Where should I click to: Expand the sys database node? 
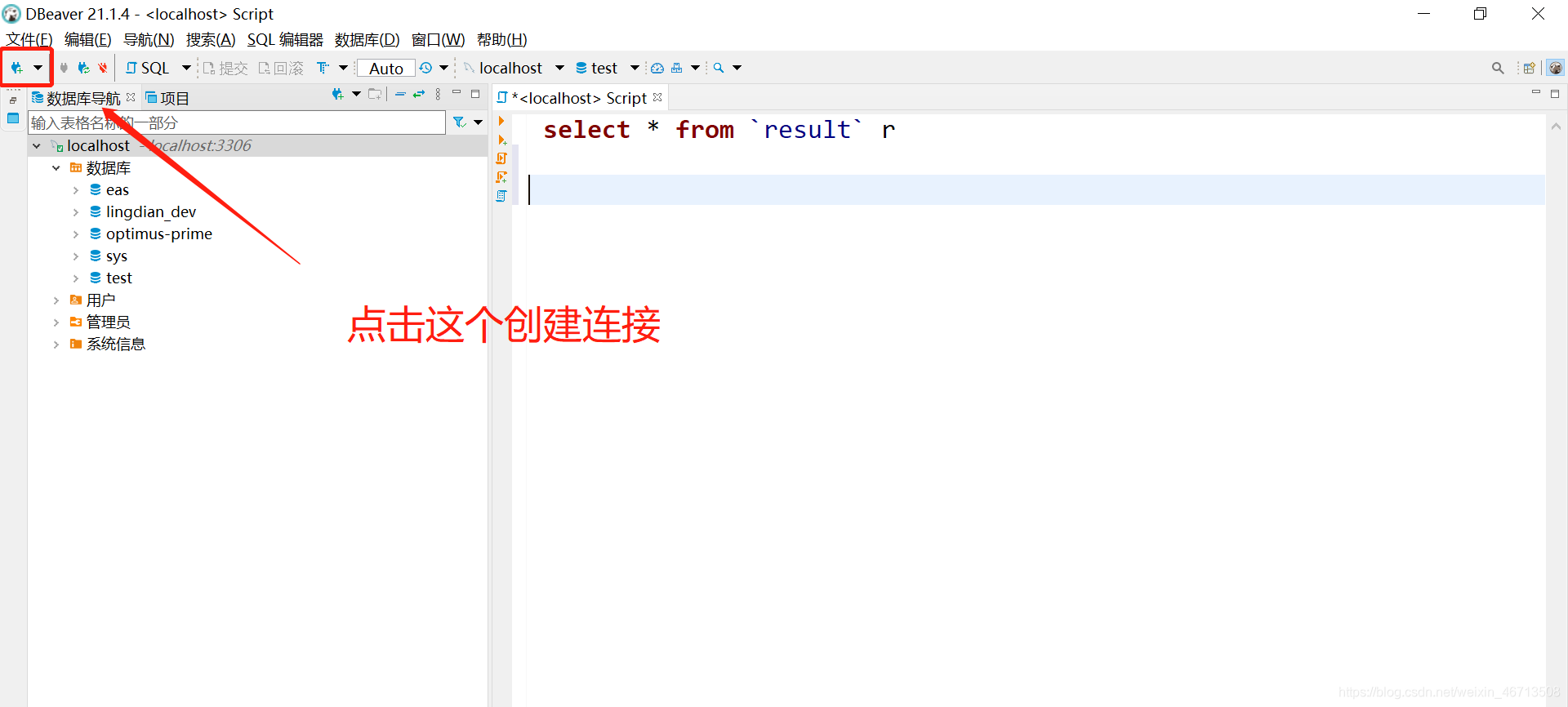point(76,256)
